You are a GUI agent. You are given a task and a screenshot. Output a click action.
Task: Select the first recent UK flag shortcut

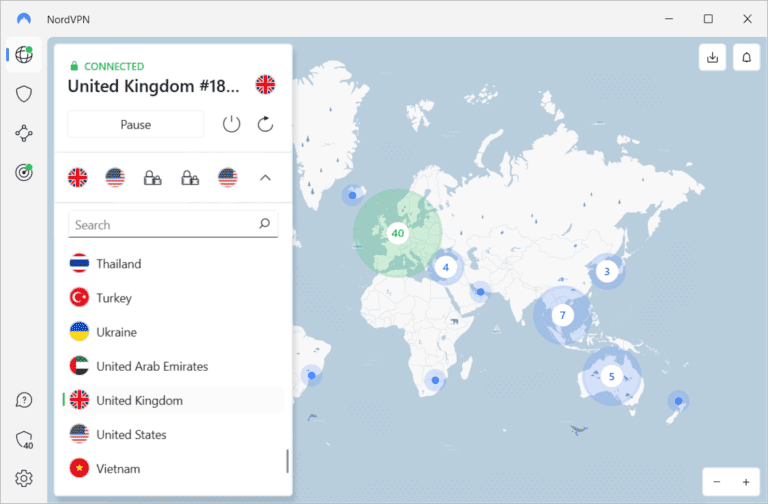click(x=78, y=178)
